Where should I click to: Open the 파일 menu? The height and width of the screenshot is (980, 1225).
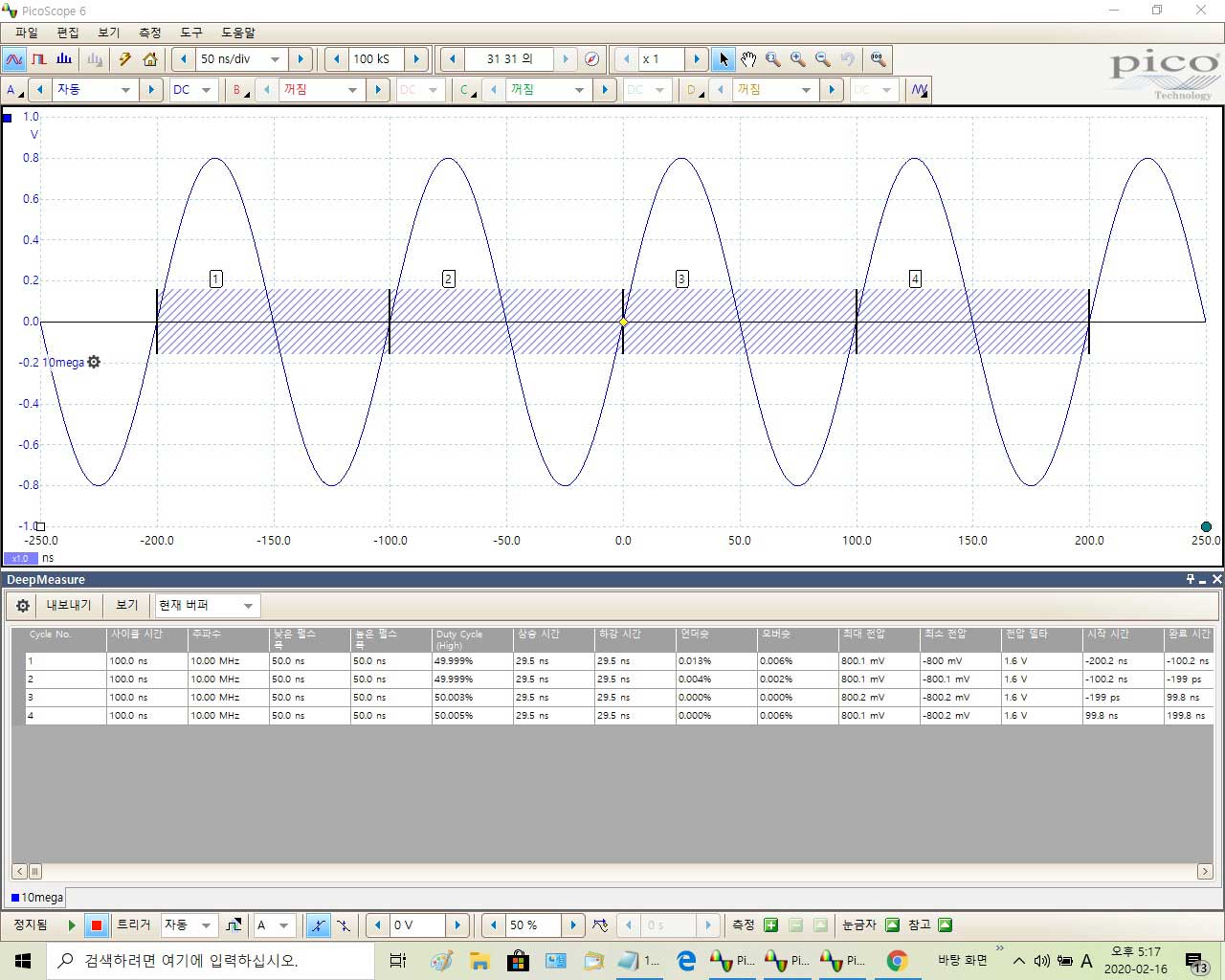click(27, 33)
